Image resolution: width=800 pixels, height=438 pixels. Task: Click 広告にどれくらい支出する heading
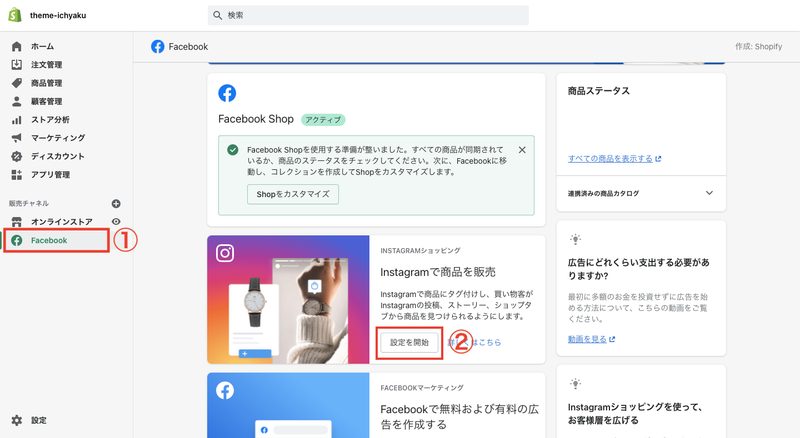[x=638, y=269]
